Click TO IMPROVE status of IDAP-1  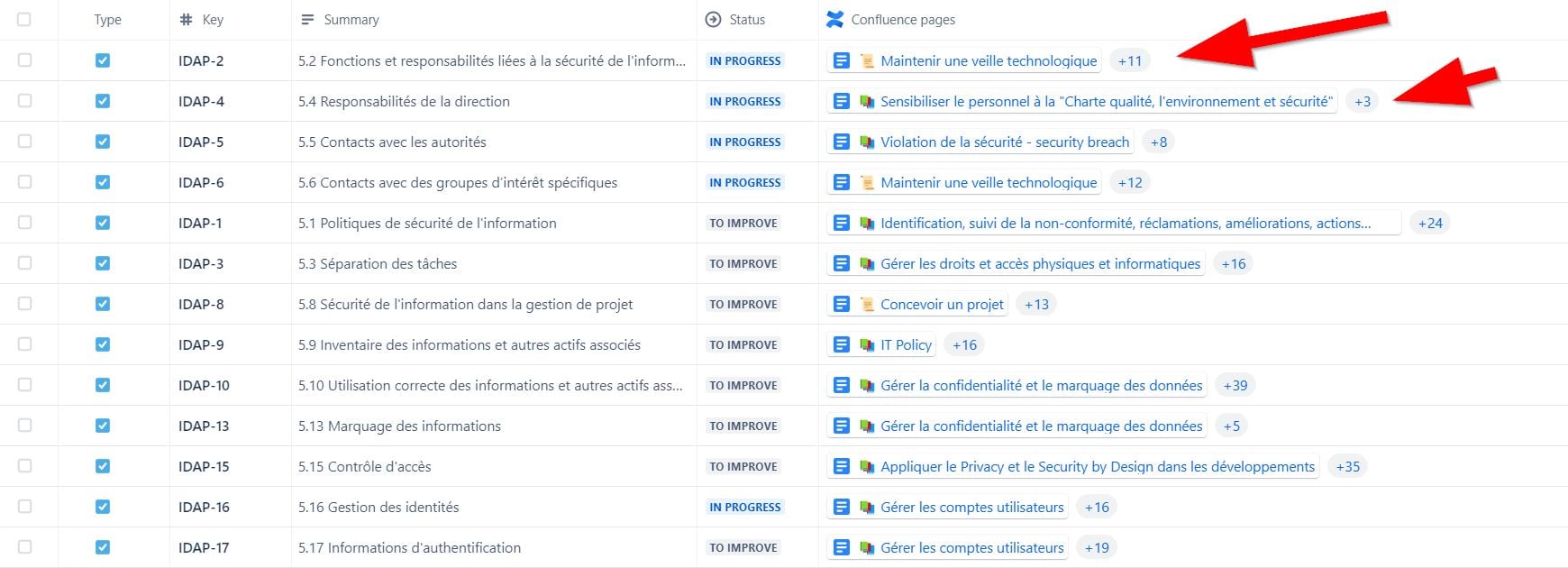tap(743, 223)
